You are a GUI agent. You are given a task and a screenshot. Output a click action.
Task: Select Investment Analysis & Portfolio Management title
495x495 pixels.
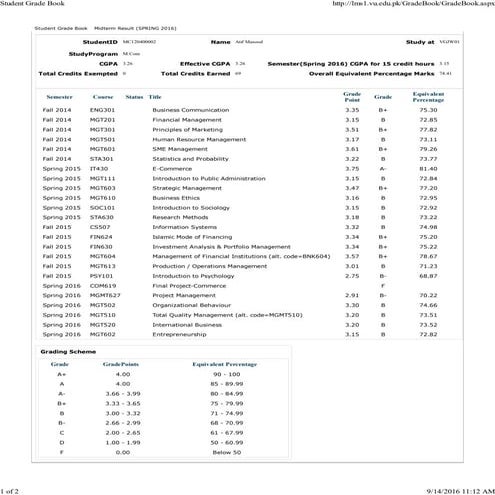click(x=221, y=247)
